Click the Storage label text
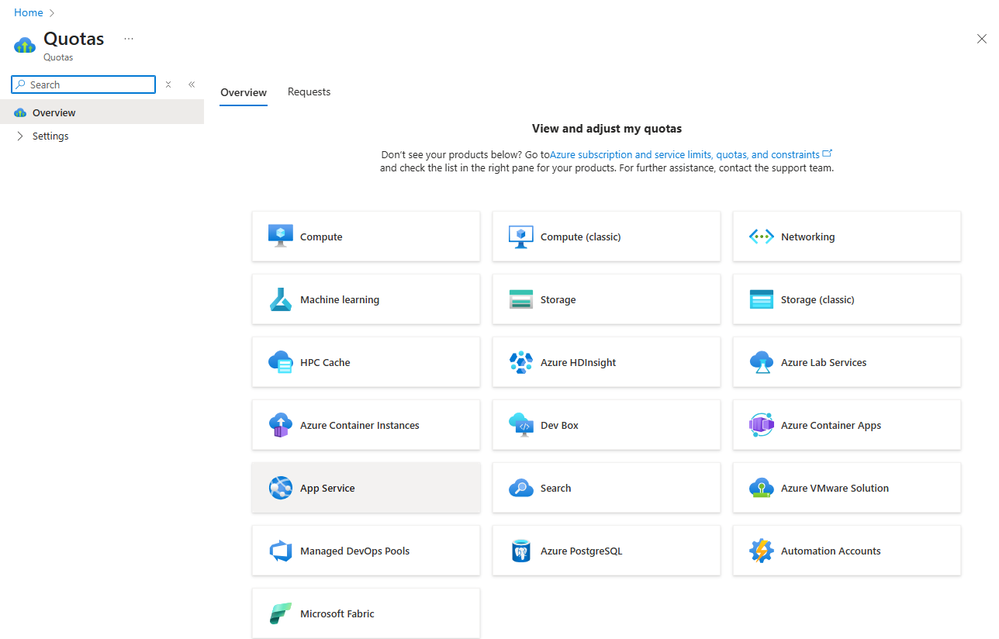This screenshot has height=639, width=999. (558, 299)
